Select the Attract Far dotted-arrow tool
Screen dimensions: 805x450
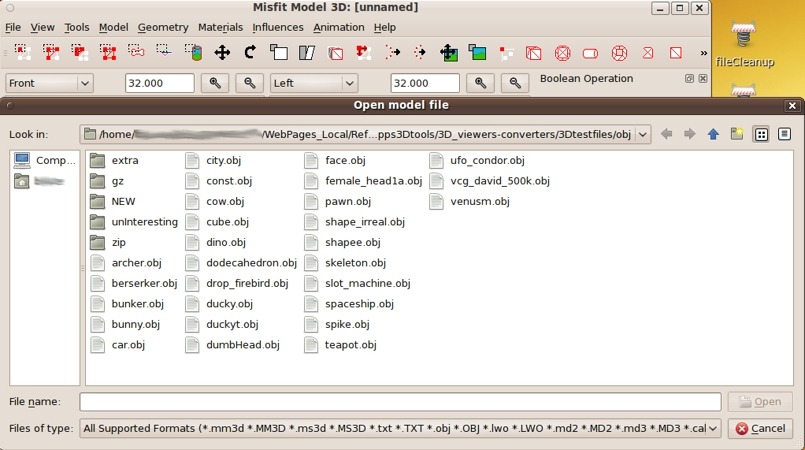click(420, 52)
